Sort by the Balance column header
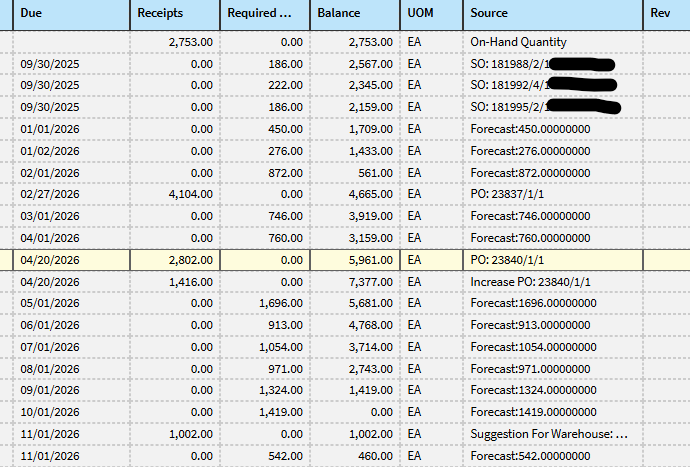 [355, 13]
